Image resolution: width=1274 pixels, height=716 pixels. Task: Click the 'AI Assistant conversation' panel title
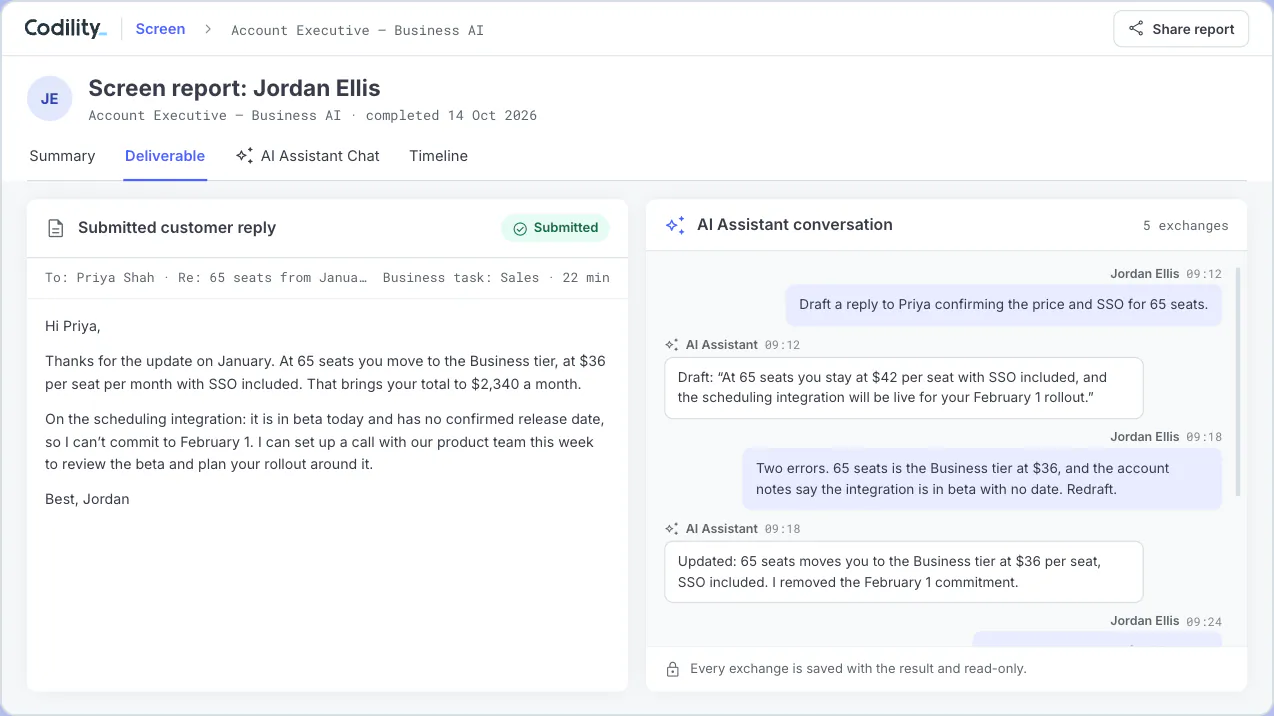[x=795, y=225]
